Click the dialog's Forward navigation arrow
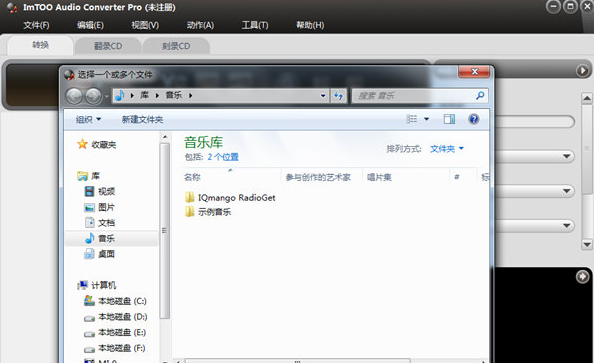Viewport: 594px width, 363px height. 93,96
